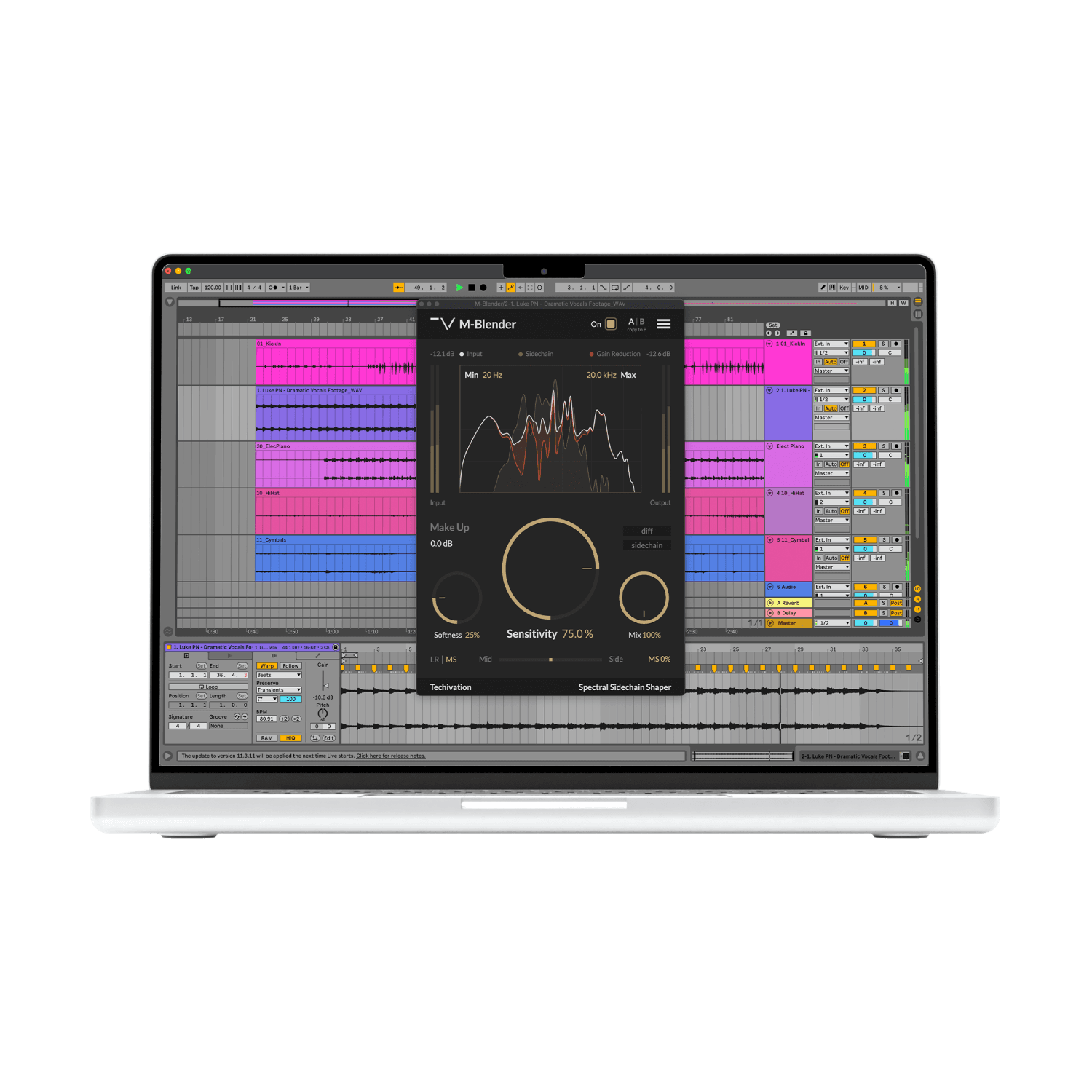Solo the 01_KickIn track
This screenshot has height=1092, width=1092.
point(883,344)
